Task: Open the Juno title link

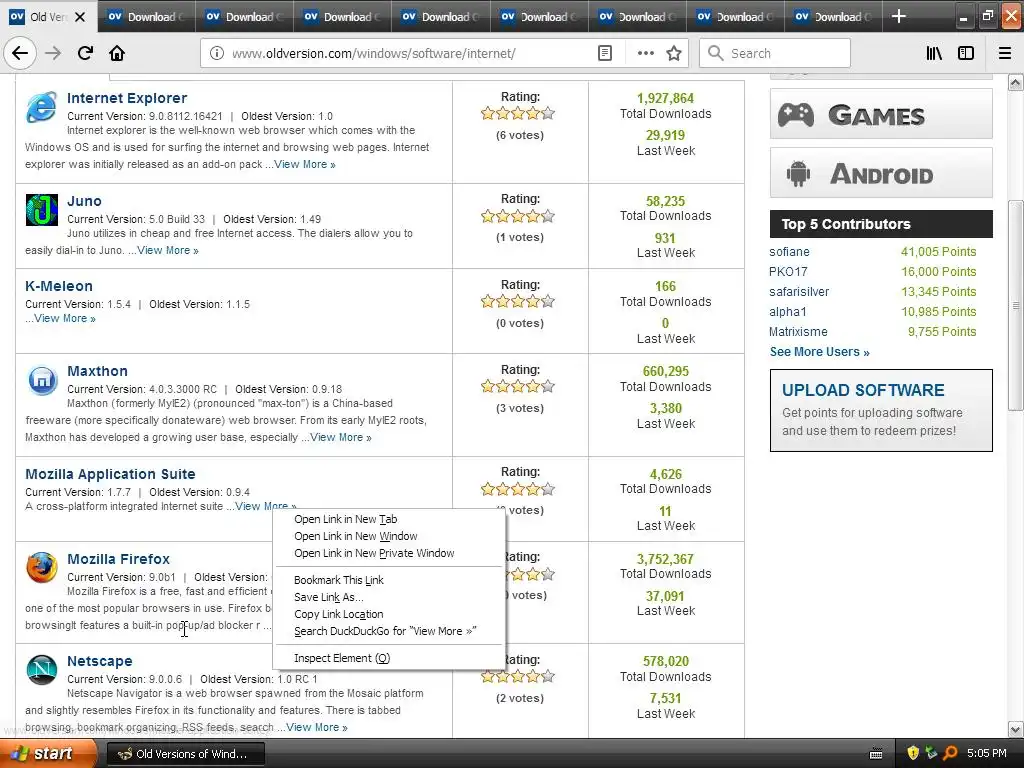Action: pos(84,201)
